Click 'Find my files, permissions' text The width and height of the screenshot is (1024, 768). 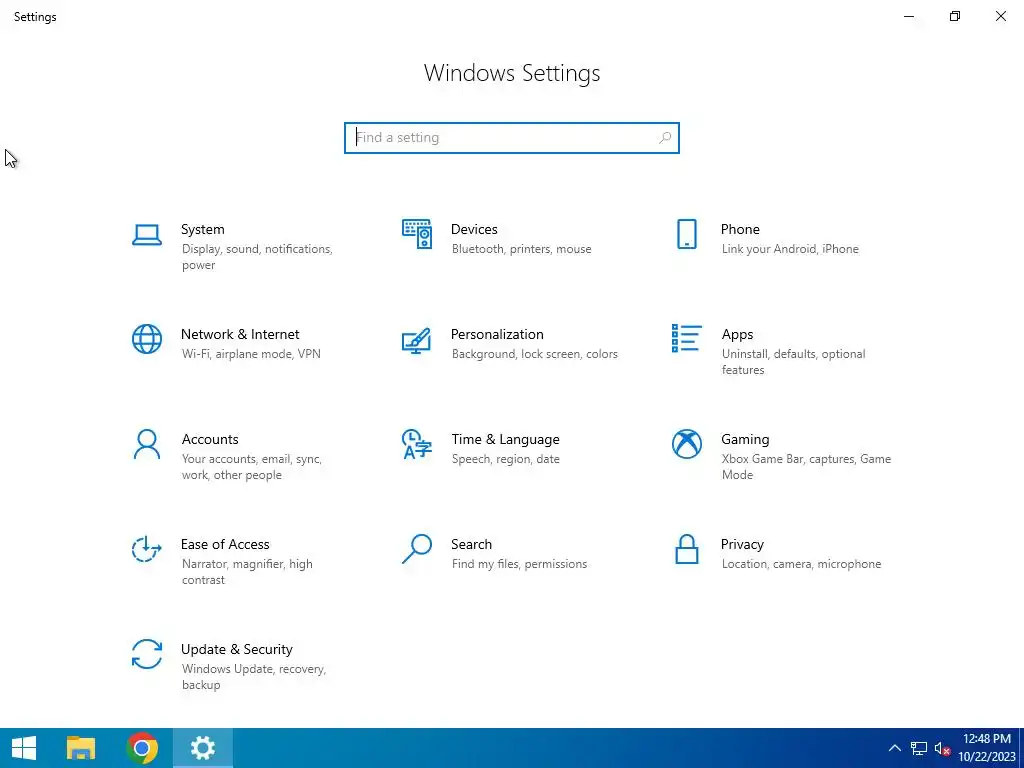coord(519,564)
